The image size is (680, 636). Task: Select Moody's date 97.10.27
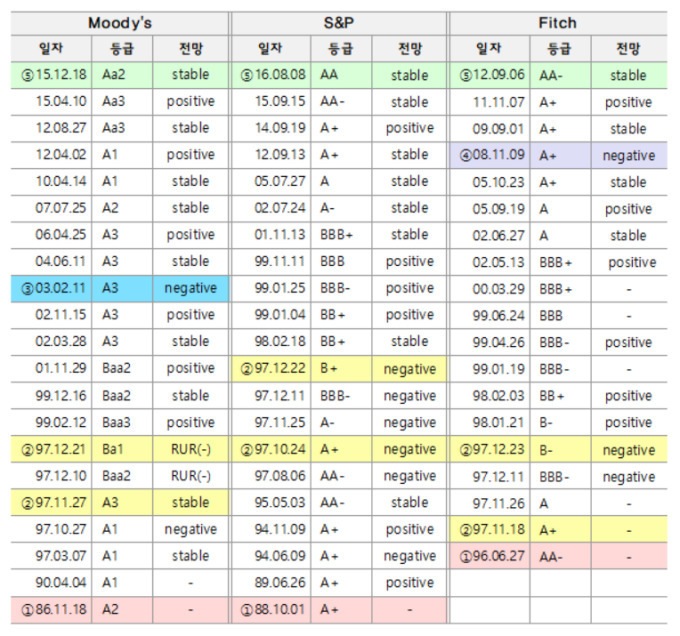(61, 529)
